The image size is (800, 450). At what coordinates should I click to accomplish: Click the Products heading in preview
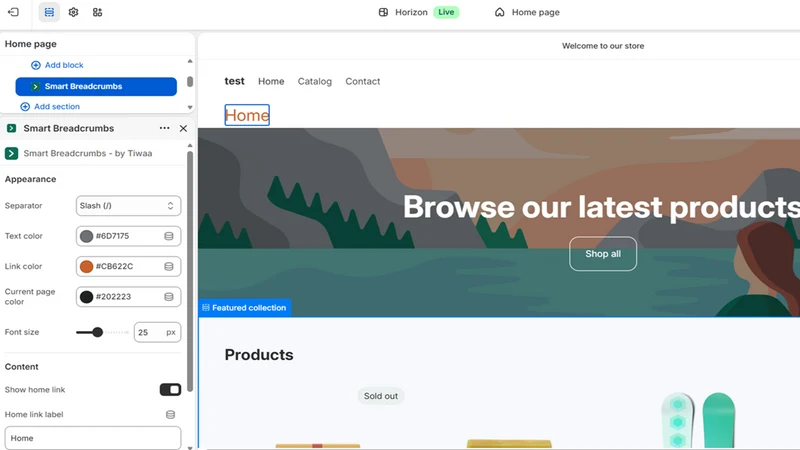(x=259, y=355)
